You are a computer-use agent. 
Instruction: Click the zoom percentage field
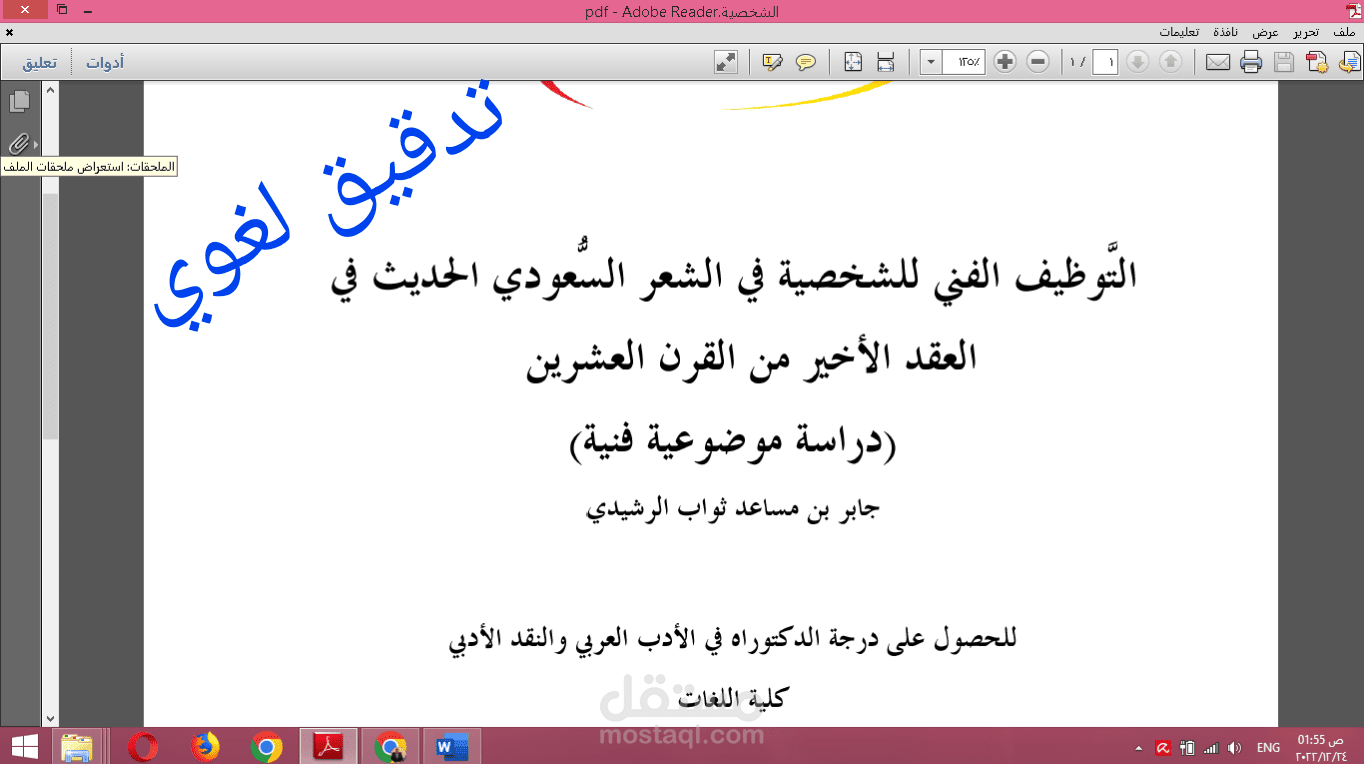(x=965, y=62)
